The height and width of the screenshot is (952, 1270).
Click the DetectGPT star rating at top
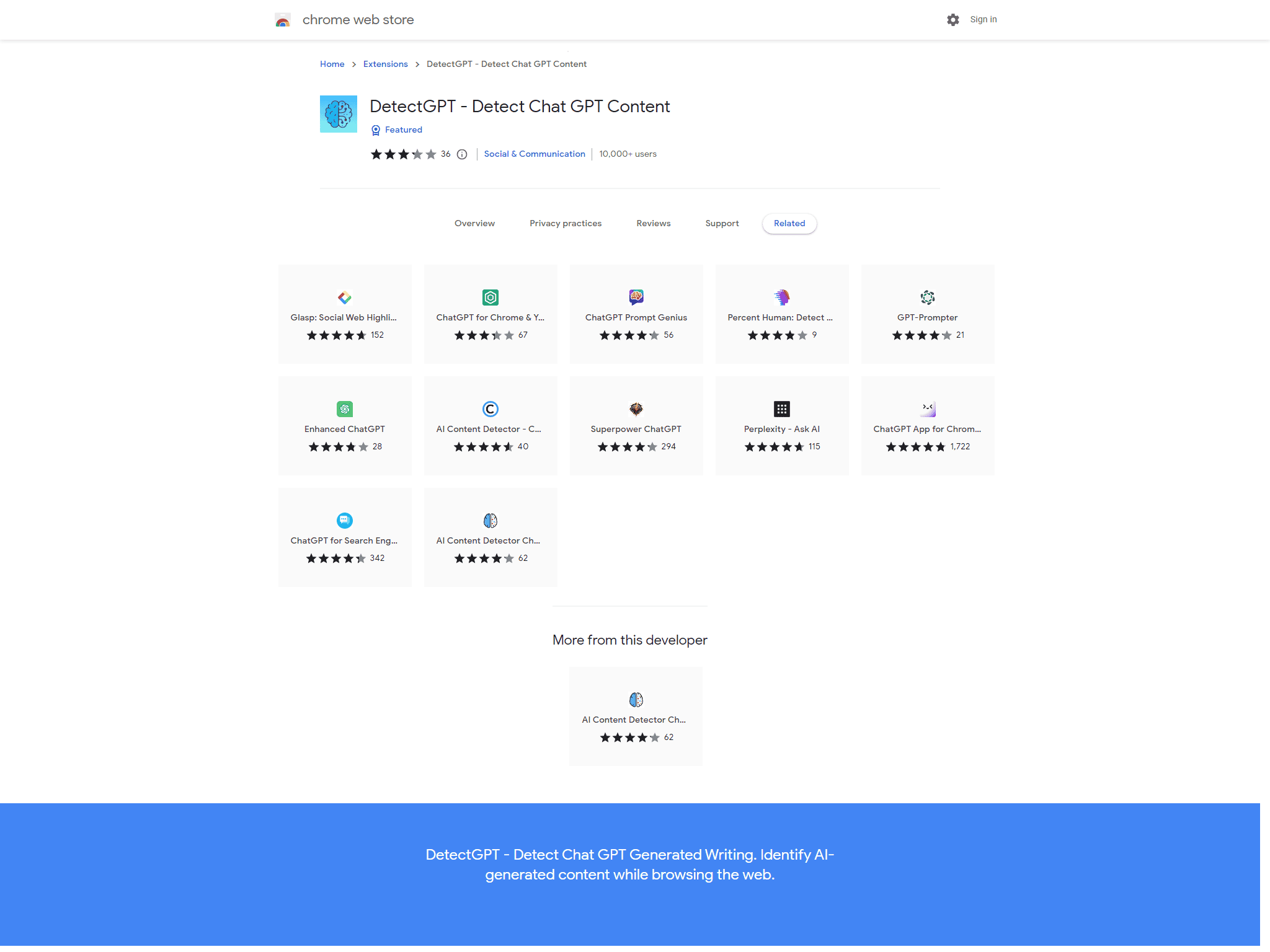(404, 154)
